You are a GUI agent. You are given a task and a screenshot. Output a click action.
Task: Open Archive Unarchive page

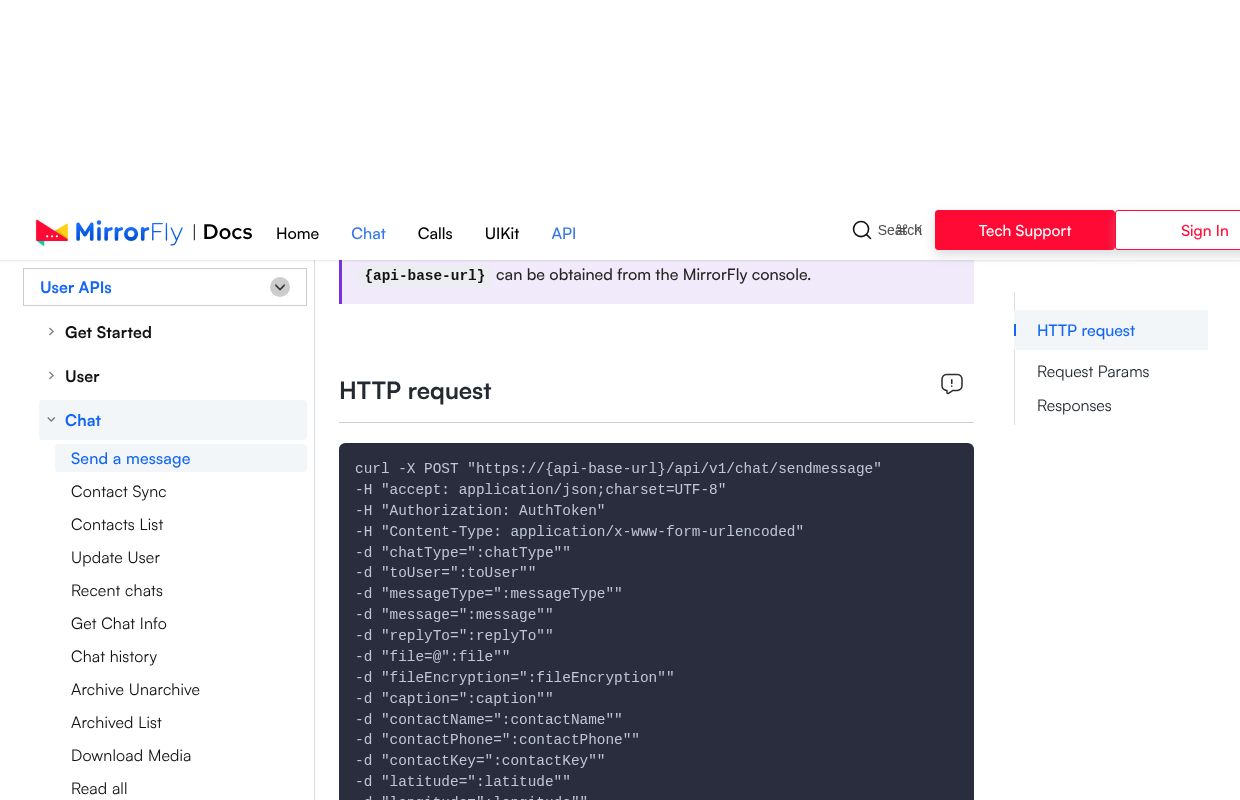(135, 689)
